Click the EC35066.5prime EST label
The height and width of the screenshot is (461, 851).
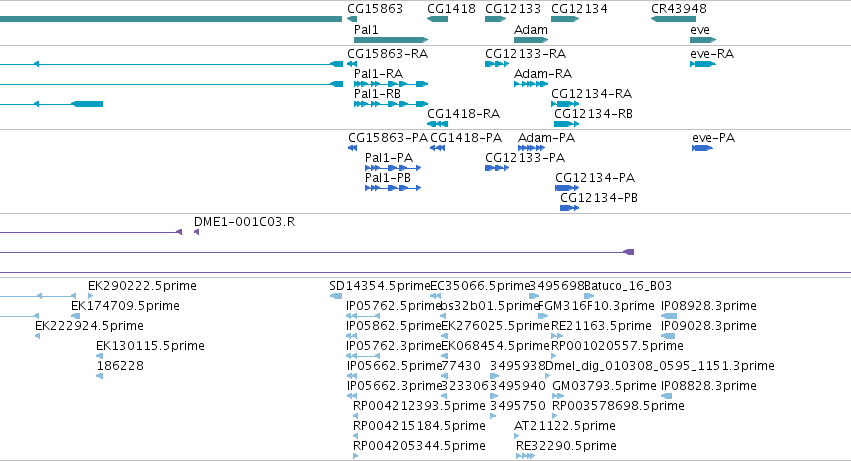click(480, 286)
